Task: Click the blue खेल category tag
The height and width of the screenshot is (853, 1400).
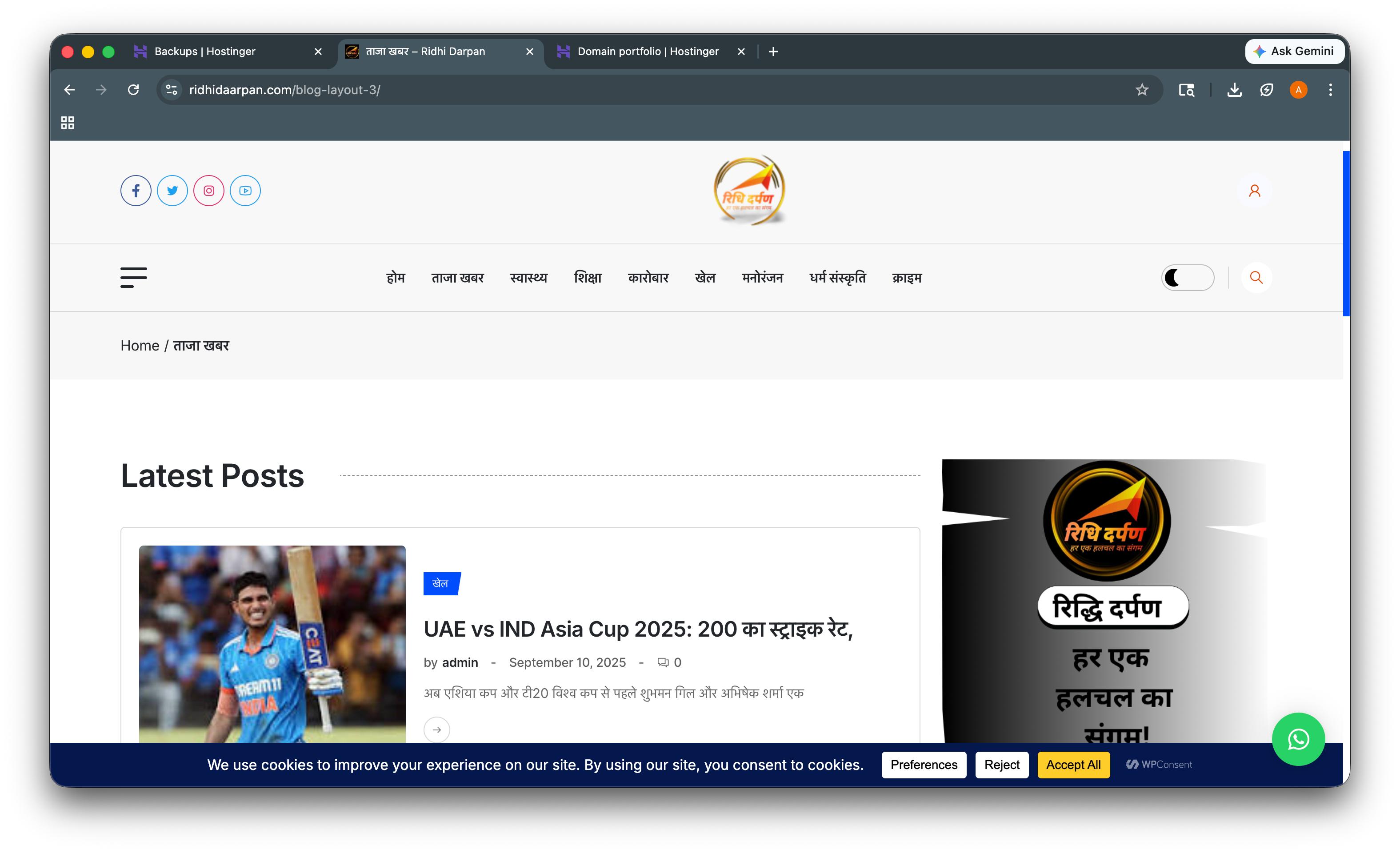Action: click(x=441, y=584)
